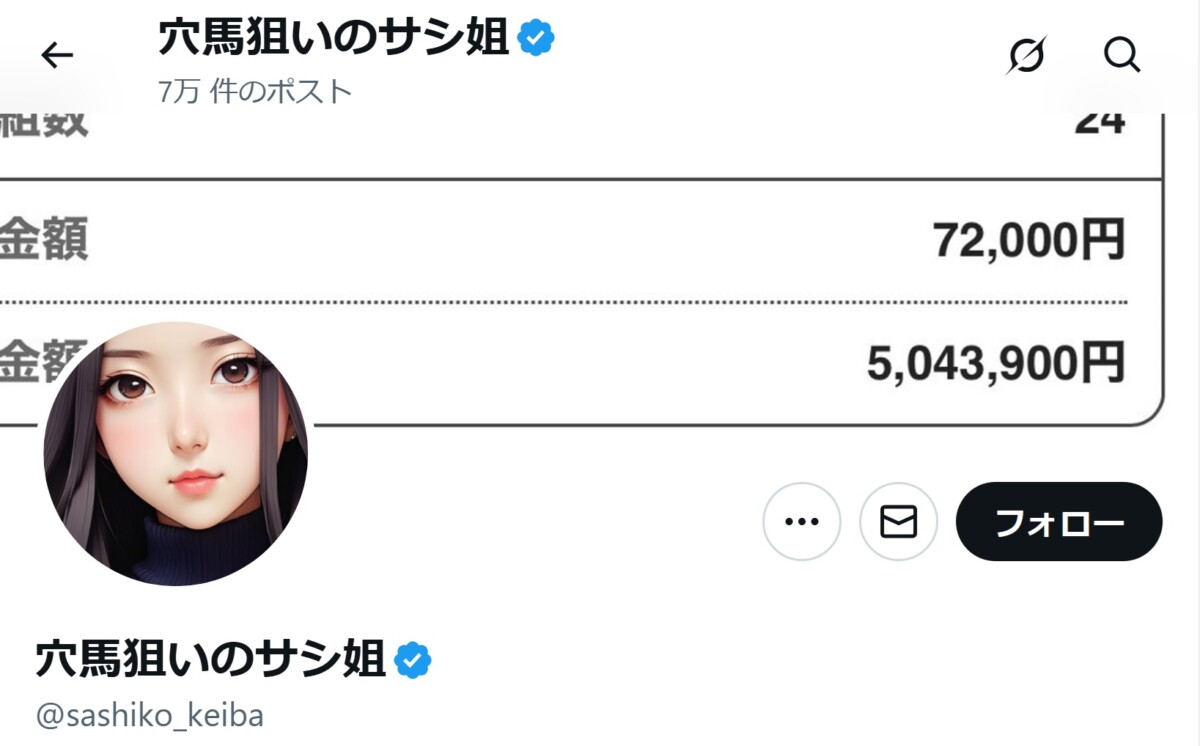Click the solid line above 72,000円
The width and height of the screenshot is (1200, 746).
600,180
